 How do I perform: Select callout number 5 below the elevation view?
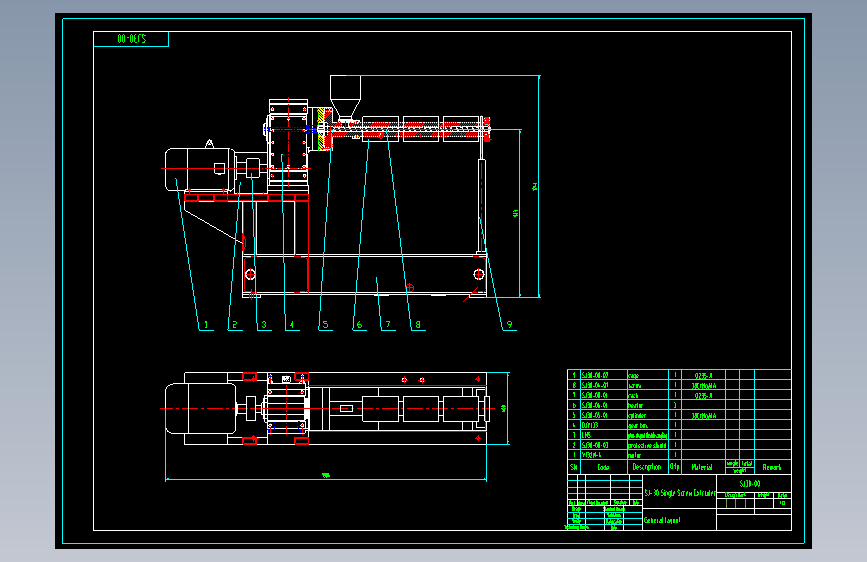tap(325, 325)
